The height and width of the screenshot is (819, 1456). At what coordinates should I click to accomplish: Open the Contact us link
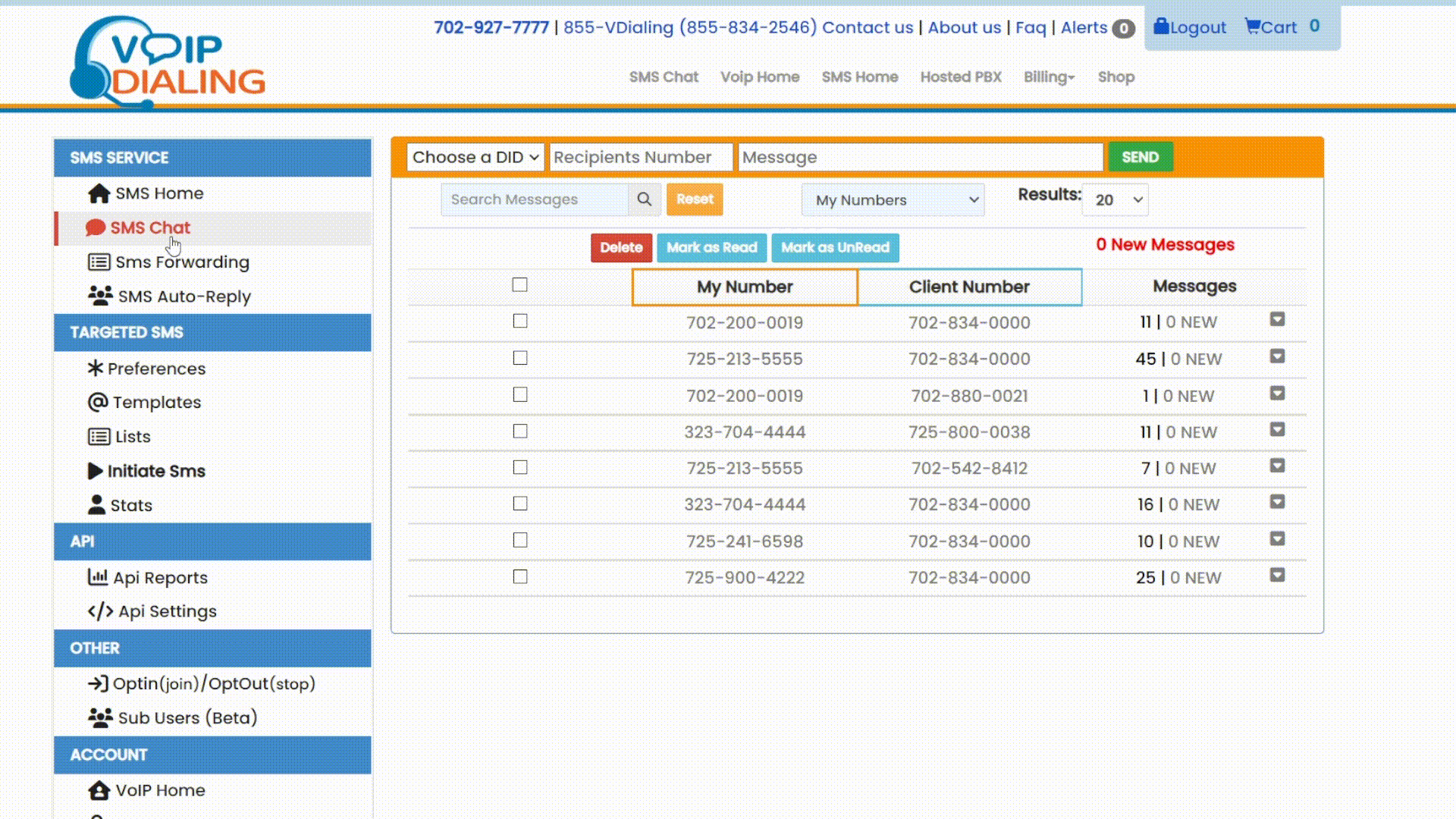[x=868, y=28]
